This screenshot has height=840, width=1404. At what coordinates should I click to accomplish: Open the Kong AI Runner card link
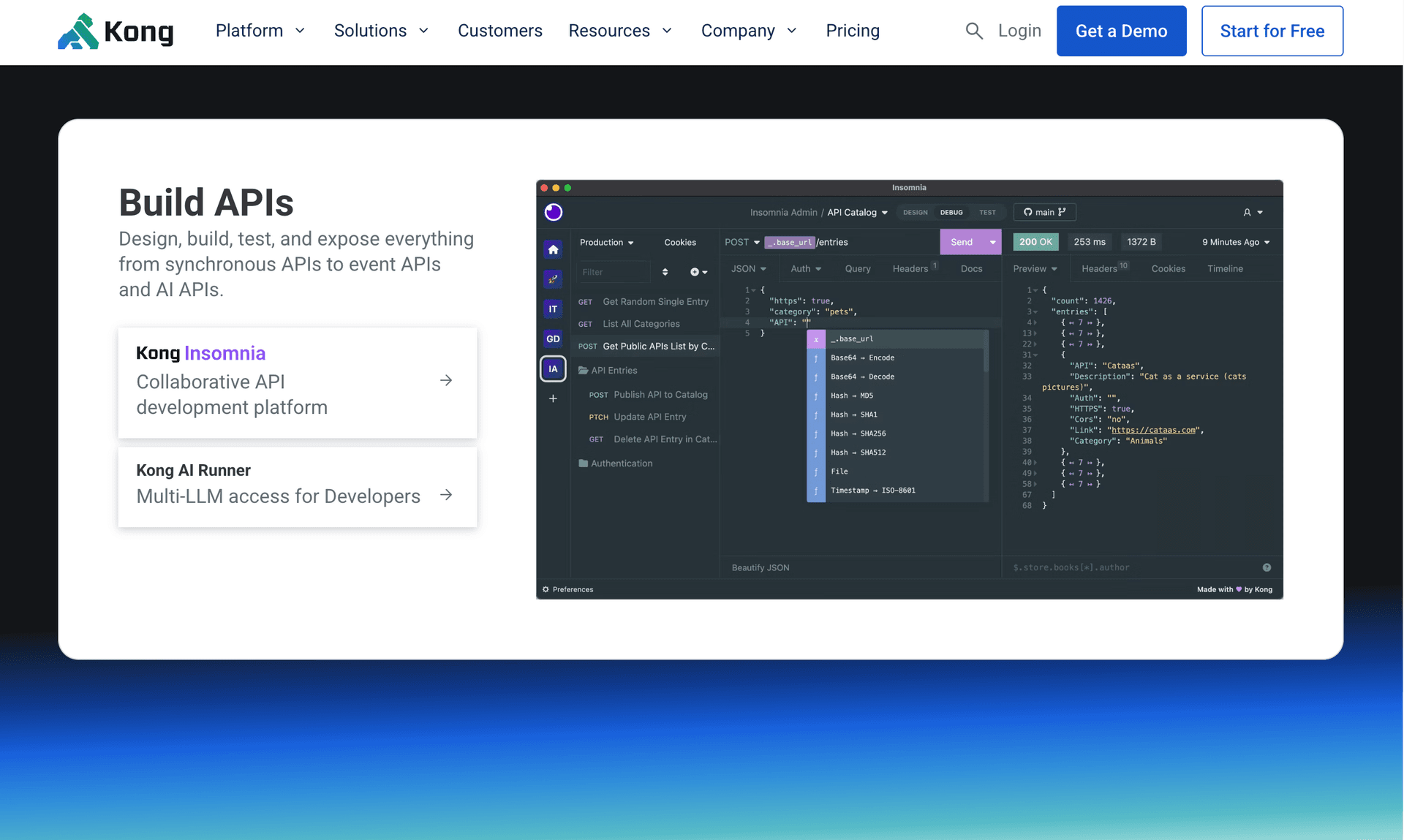[x=298, y=487]
